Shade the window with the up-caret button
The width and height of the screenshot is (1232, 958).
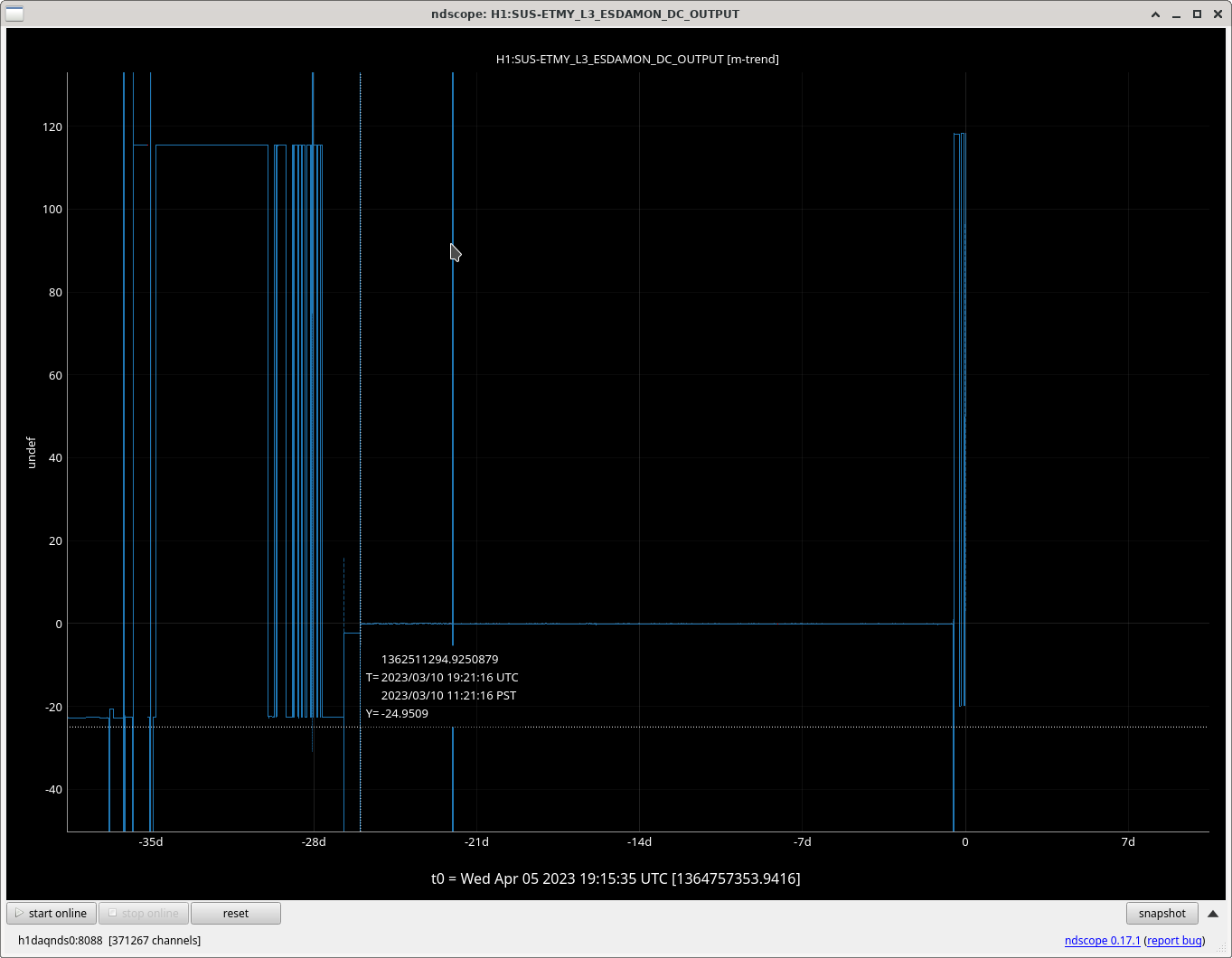[x=1156, y=14]
